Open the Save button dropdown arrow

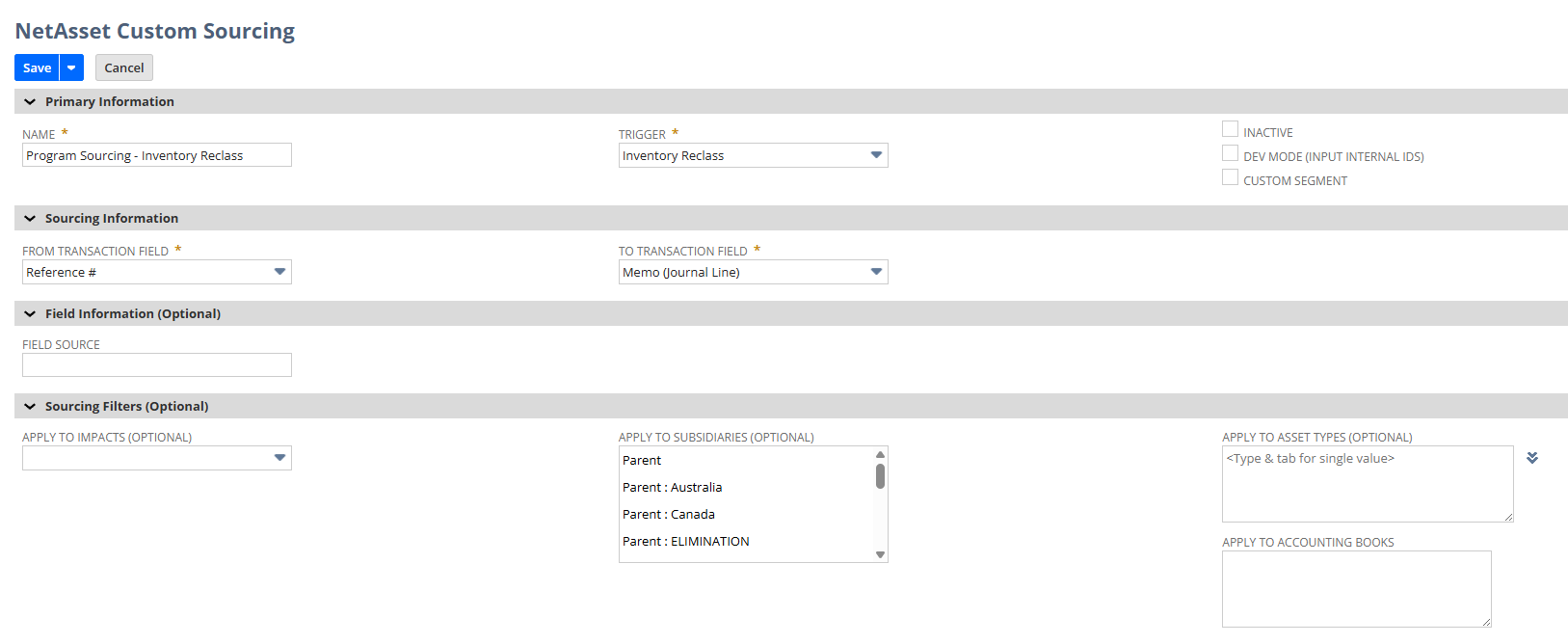coord(71,67)
